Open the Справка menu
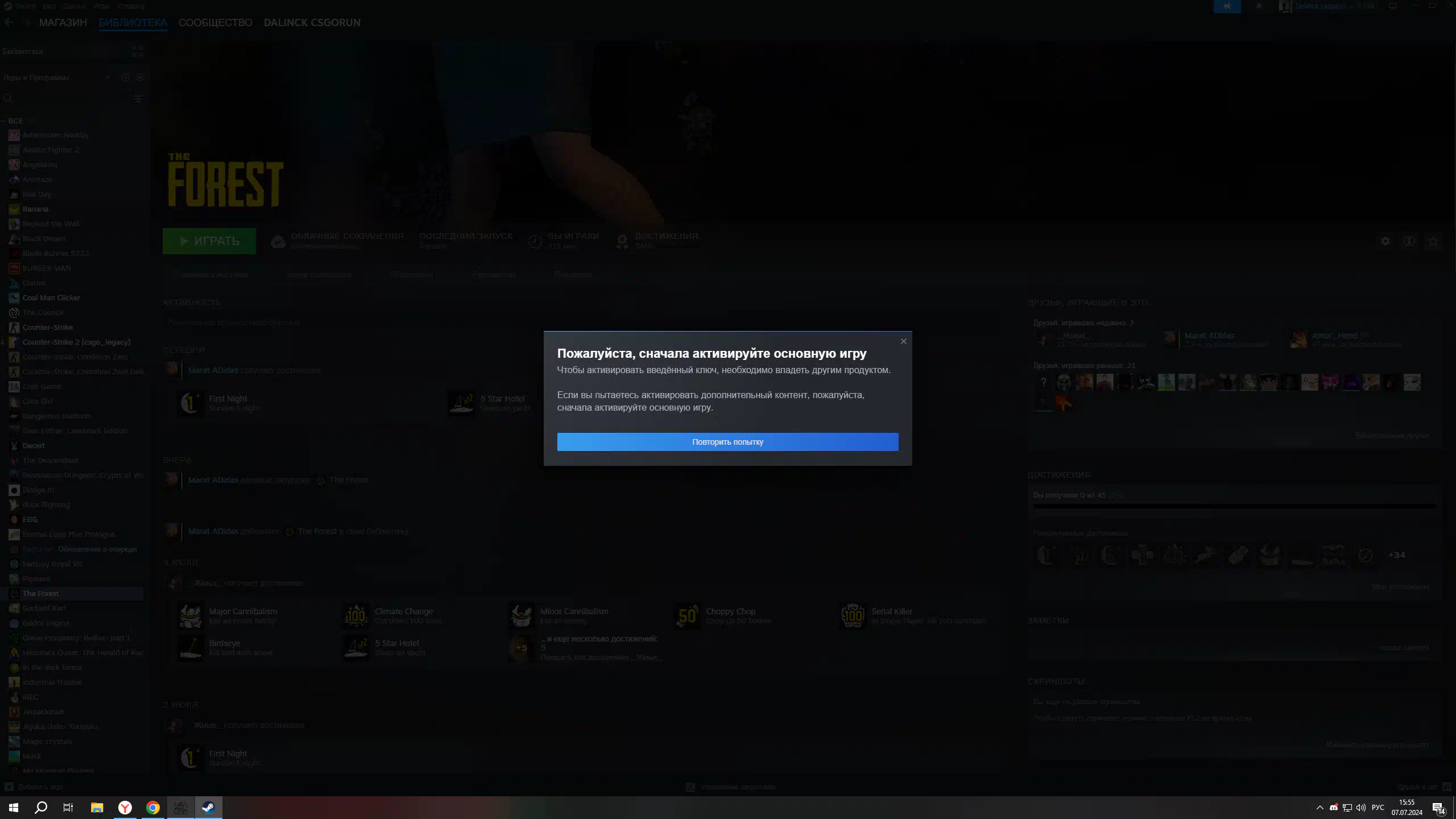The image size is (1456, 819). point(131,6)
